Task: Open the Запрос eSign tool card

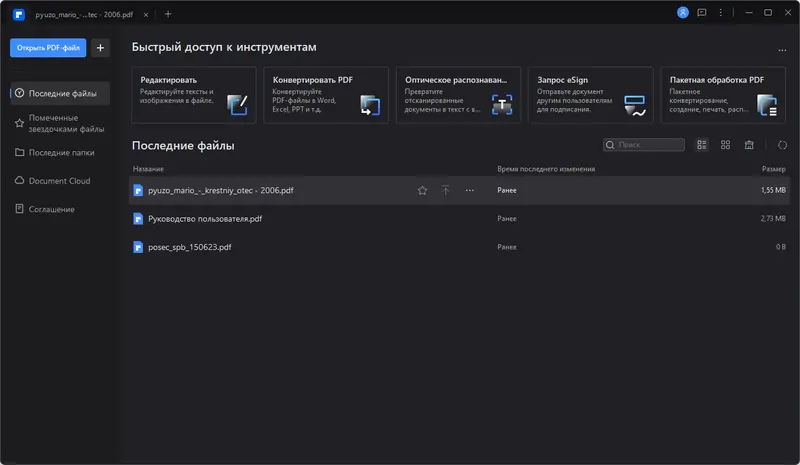Action: (x=590, y=95)
